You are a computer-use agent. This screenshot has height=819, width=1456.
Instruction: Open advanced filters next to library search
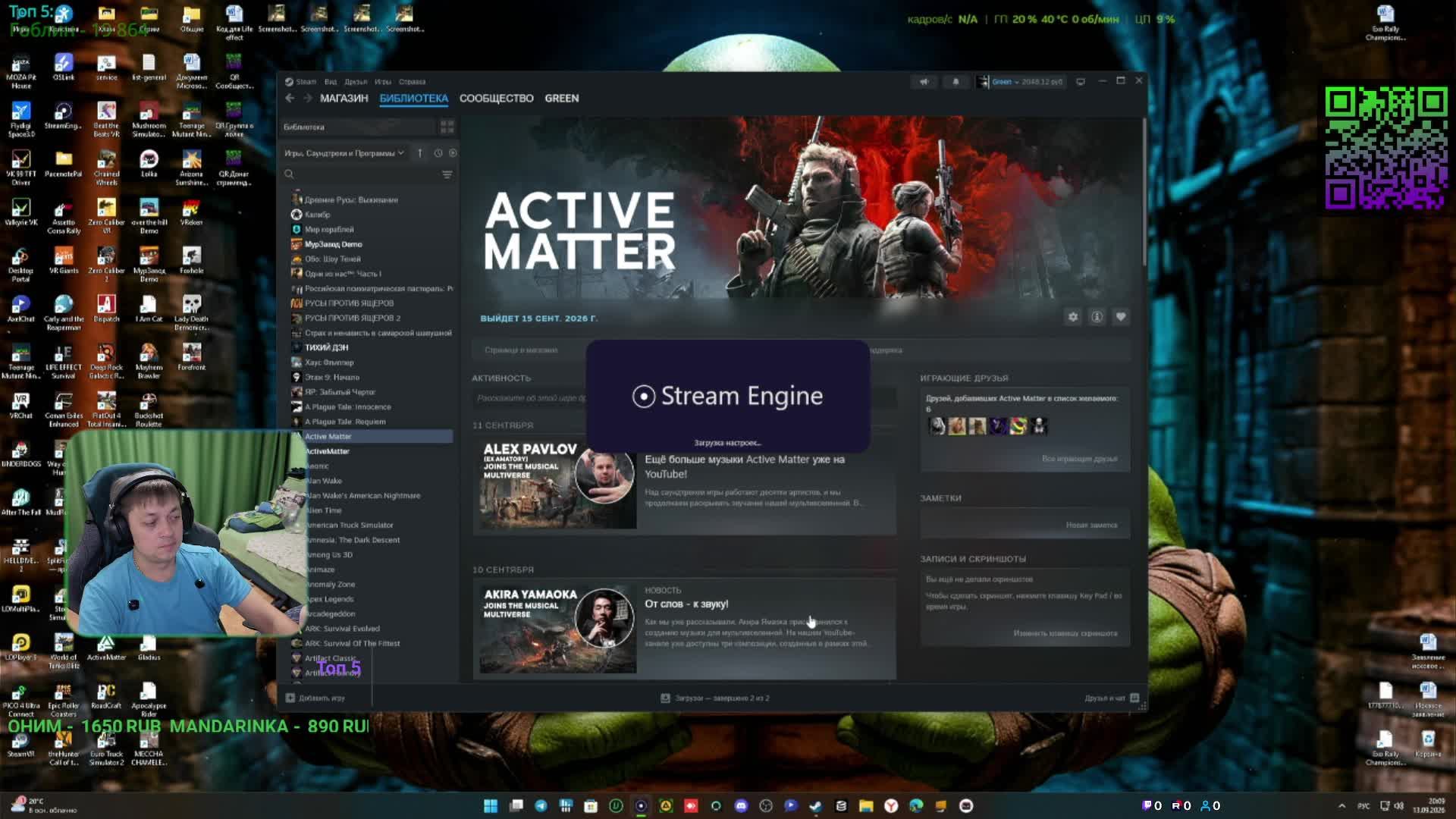[447, 174]
